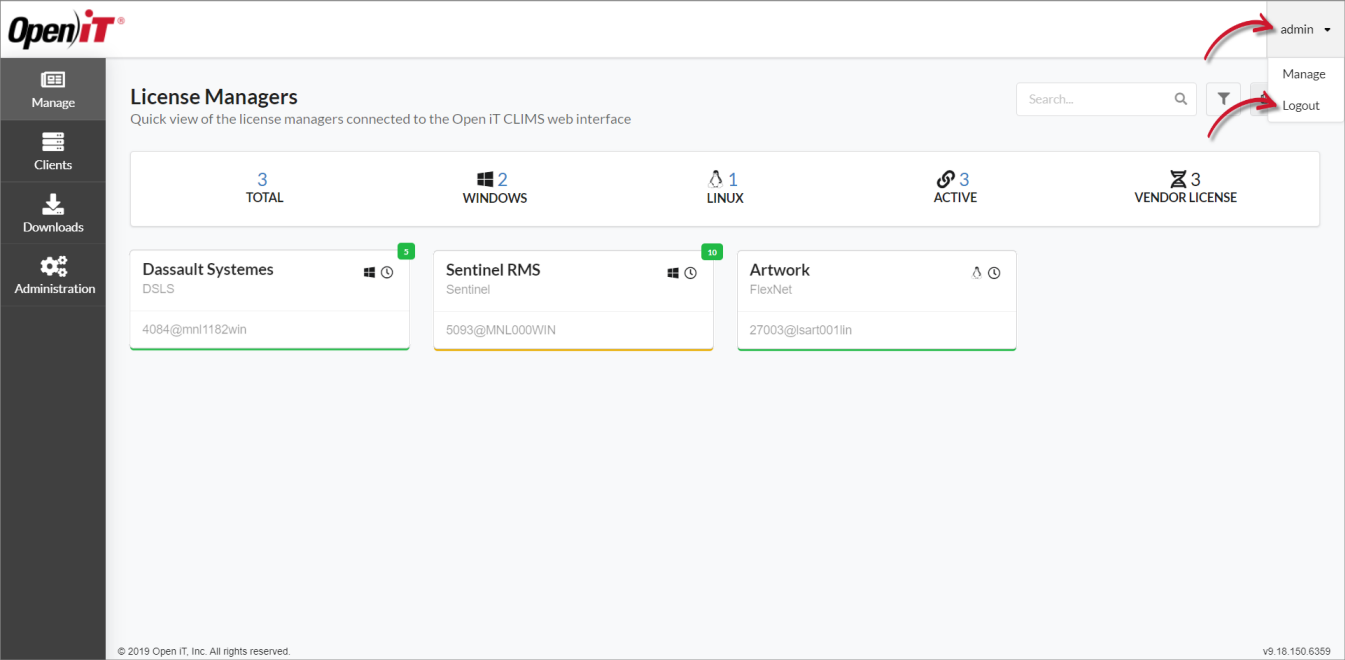
Task: Click the Windows icon on Sentinel RMS card
Action: (673, 273)
